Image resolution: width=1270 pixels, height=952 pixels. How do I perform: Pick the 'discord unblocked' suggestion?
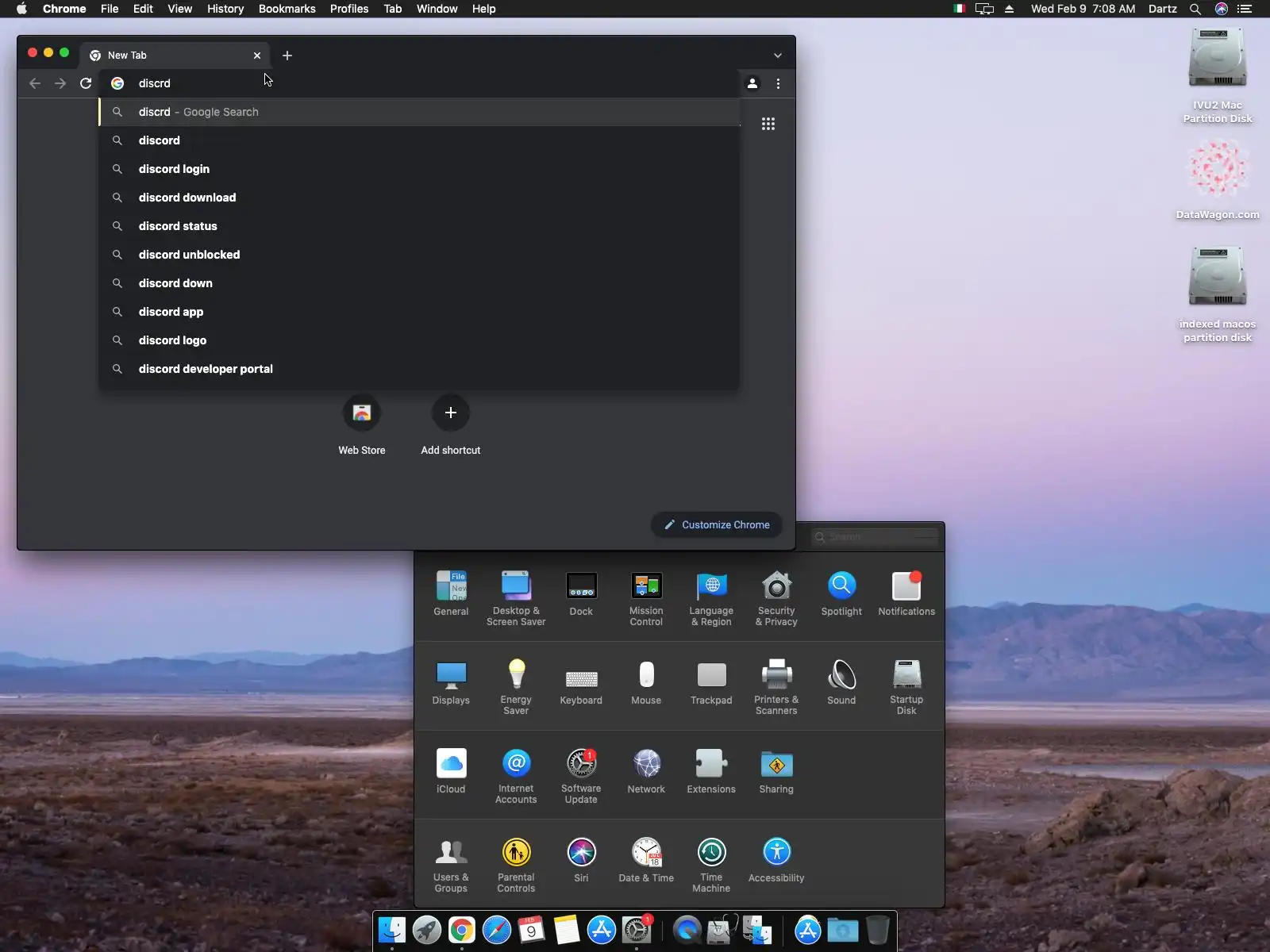[x=419, y=255]
